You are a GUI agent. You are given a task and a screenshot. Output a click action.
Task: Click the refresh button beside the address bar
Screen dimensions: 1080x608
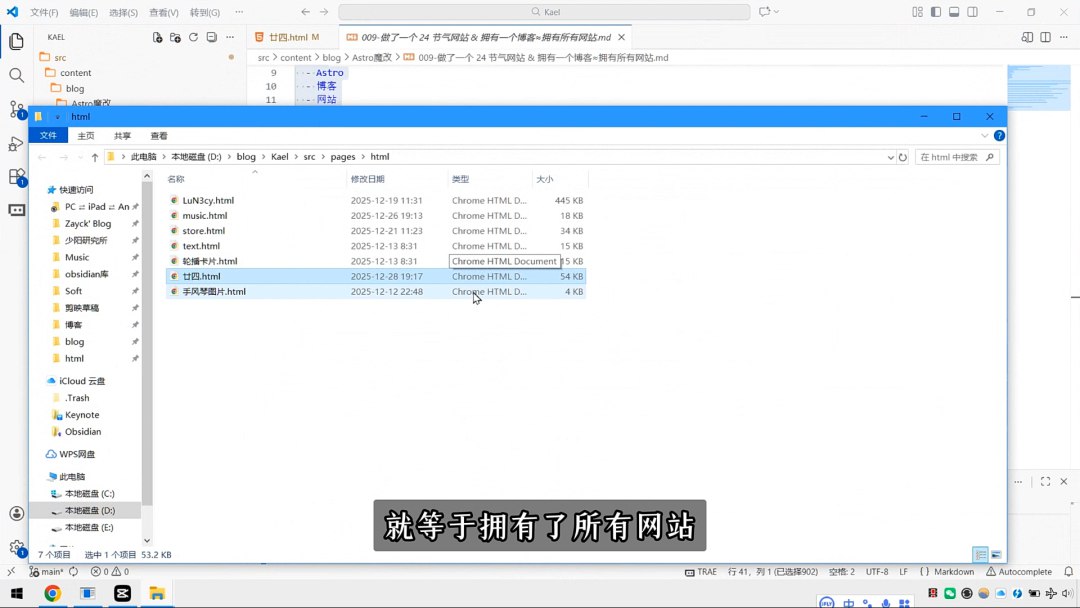903,157
